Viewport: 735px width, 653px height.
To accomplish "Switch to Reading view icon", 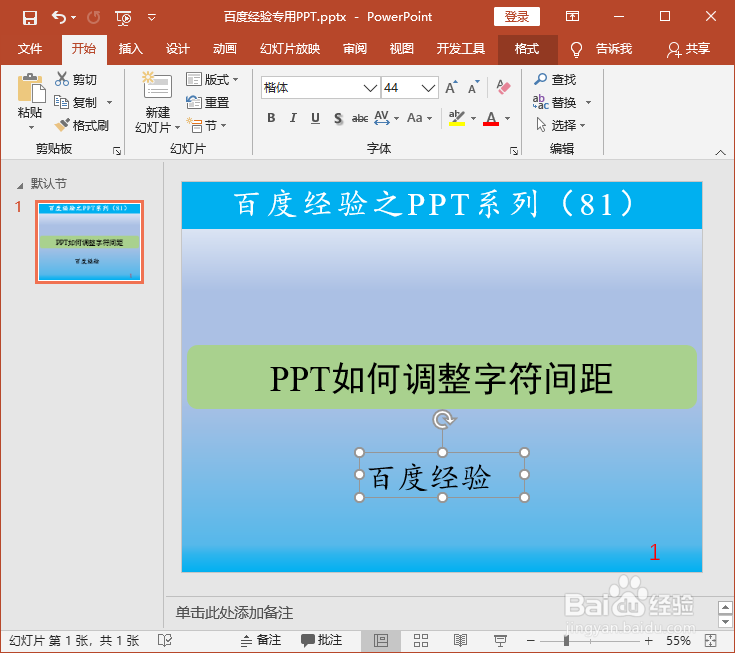I will pyautogui.click(x=460, y=640).
